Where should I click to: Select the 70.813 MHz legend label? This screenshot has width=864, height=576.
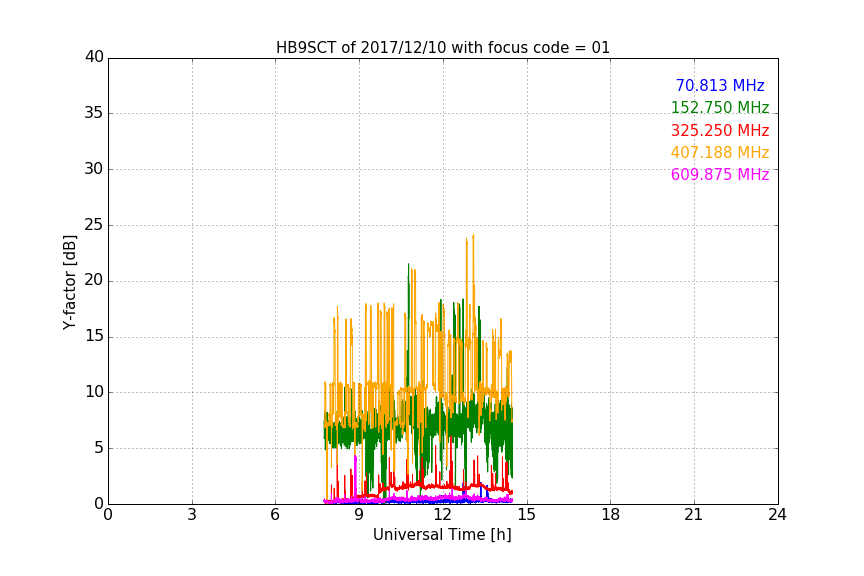(720, 85)
